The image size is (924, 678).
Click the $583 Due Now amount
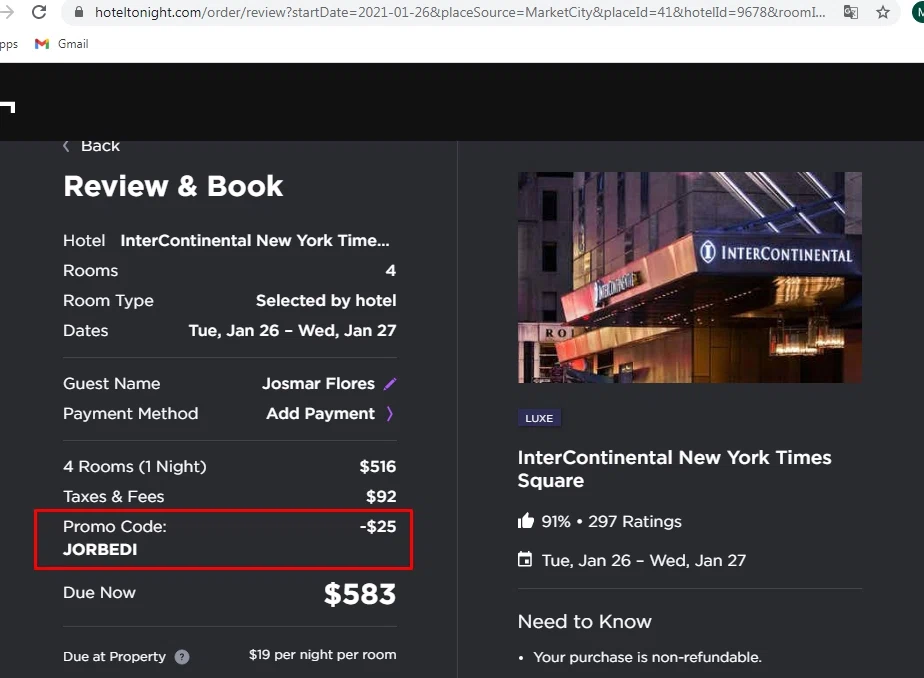pos(360,594)
